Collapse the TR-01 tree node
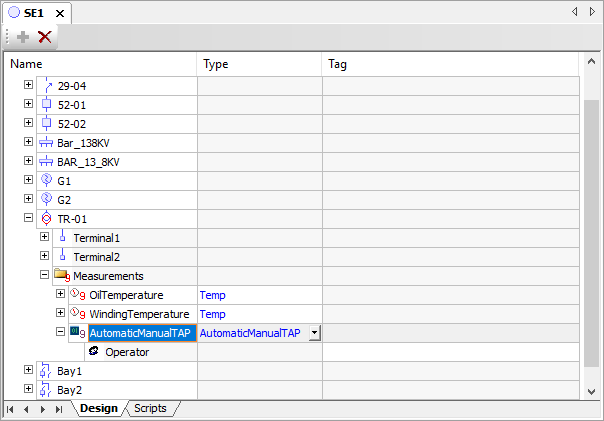Screen dimensions: 604x421 pos(29,219)
